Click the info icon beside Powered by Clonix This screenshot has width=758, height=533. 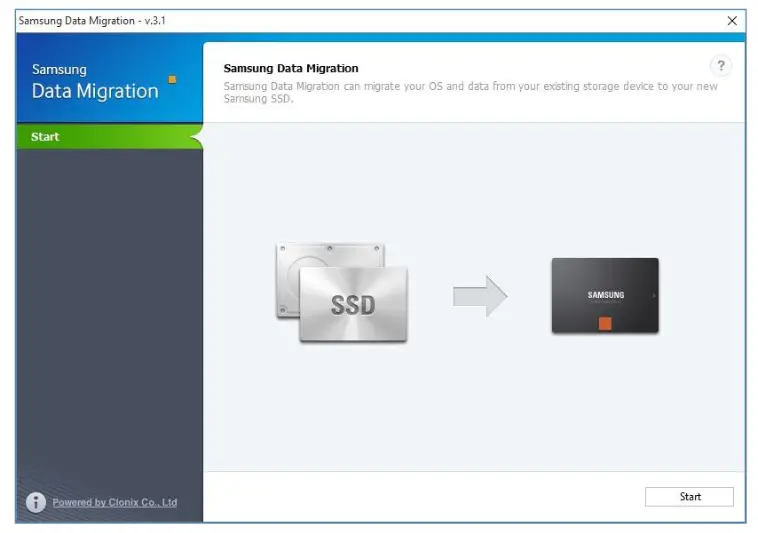tap(36, 502)
